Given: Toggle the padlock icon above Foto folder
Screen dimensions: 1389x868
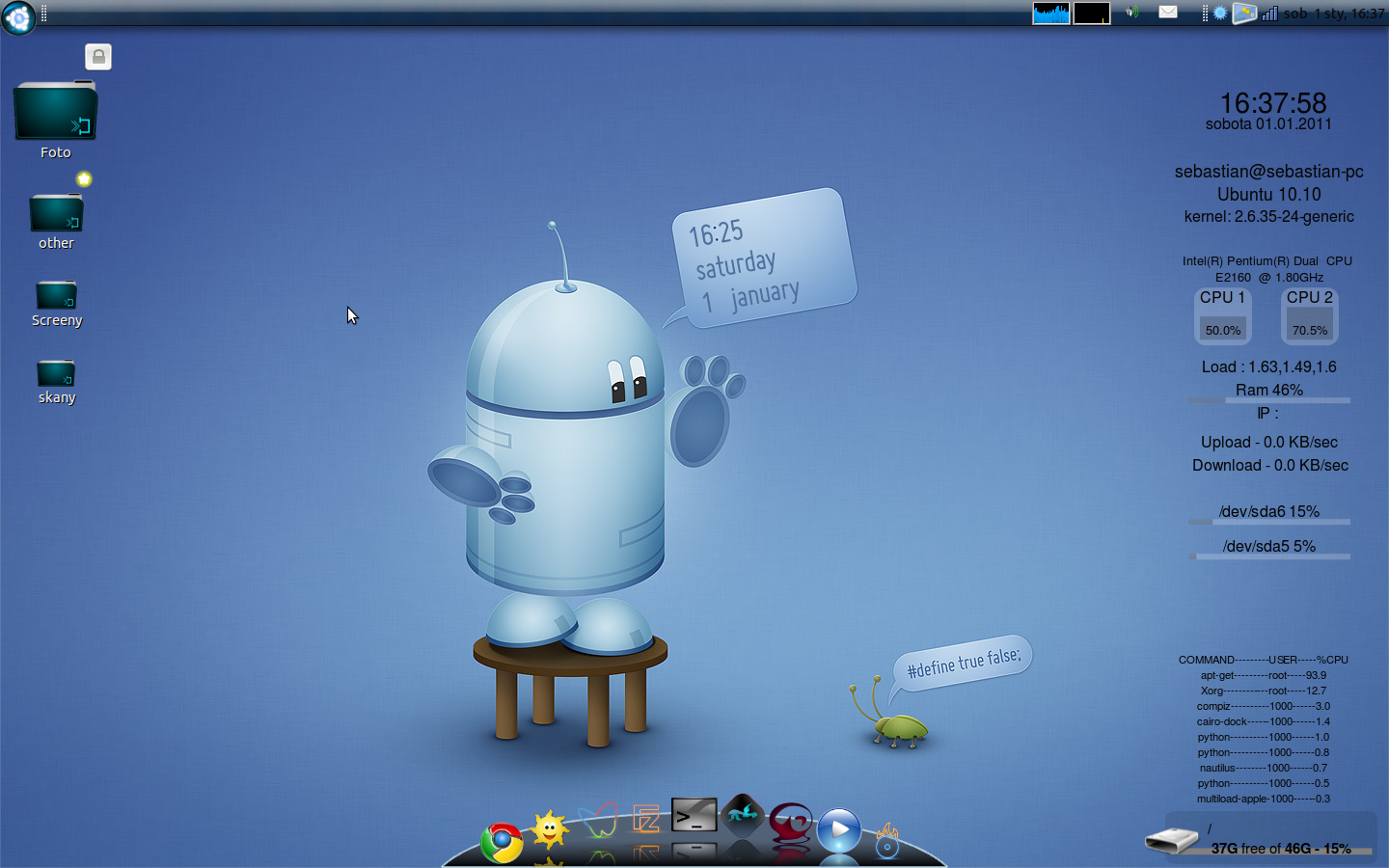Looking at the screenshot, I should click(x=98, y=57).
